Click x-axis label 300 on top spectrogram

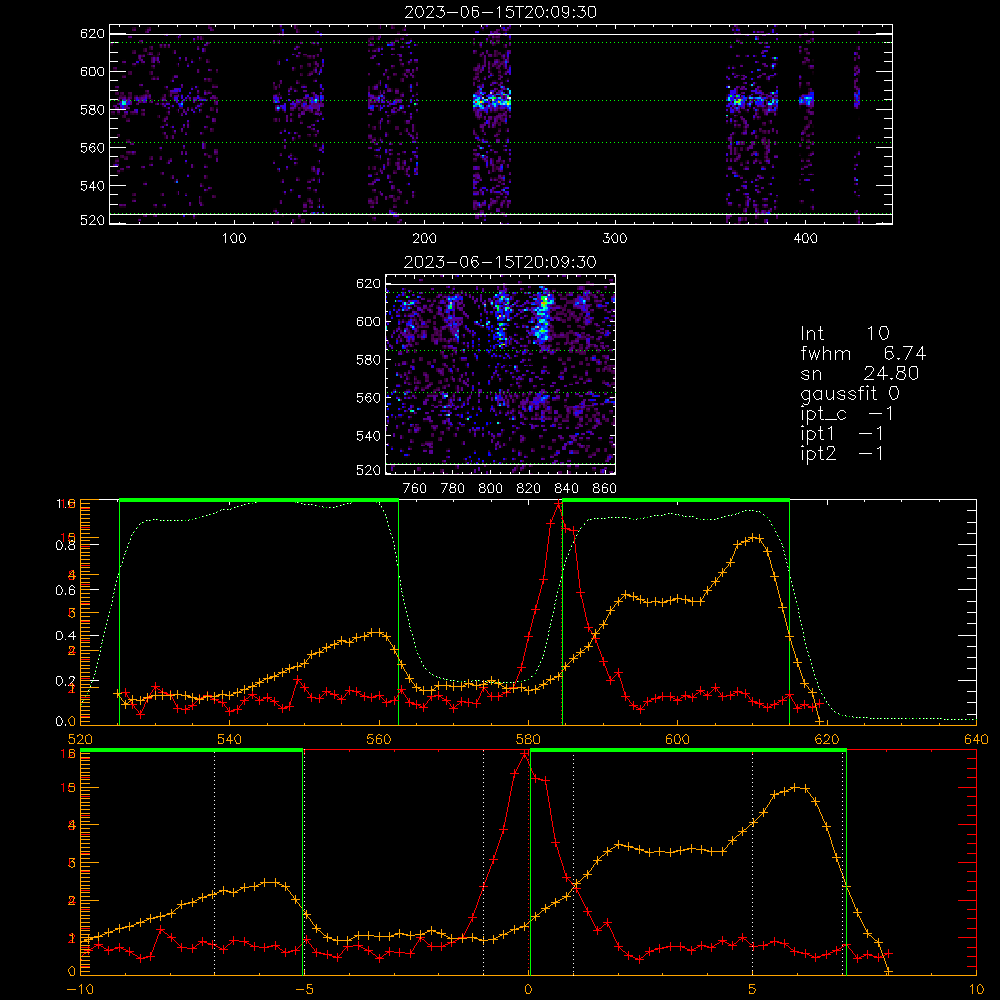pyautogui.click(x=615, y=239)
